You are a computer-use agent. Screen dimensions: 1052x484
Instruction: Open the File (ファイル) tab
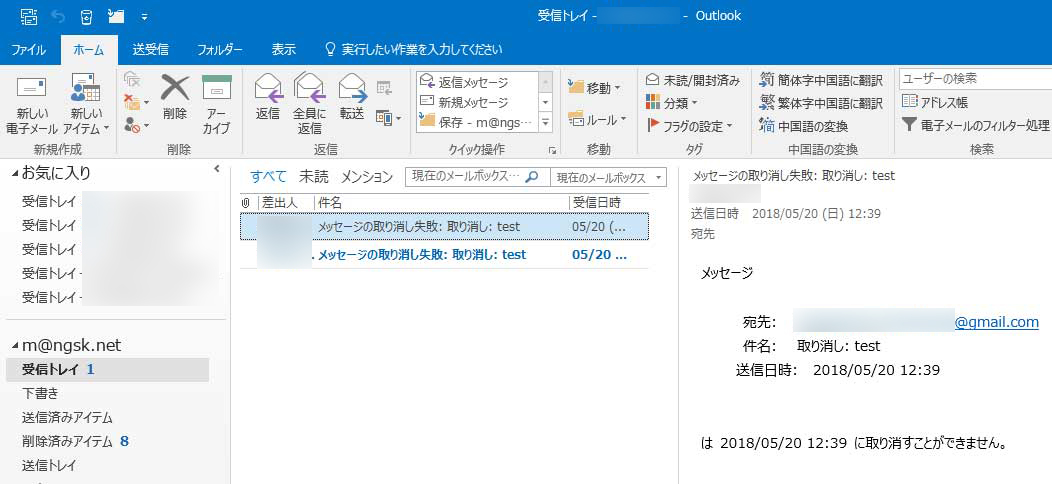[x=28, y=49]
